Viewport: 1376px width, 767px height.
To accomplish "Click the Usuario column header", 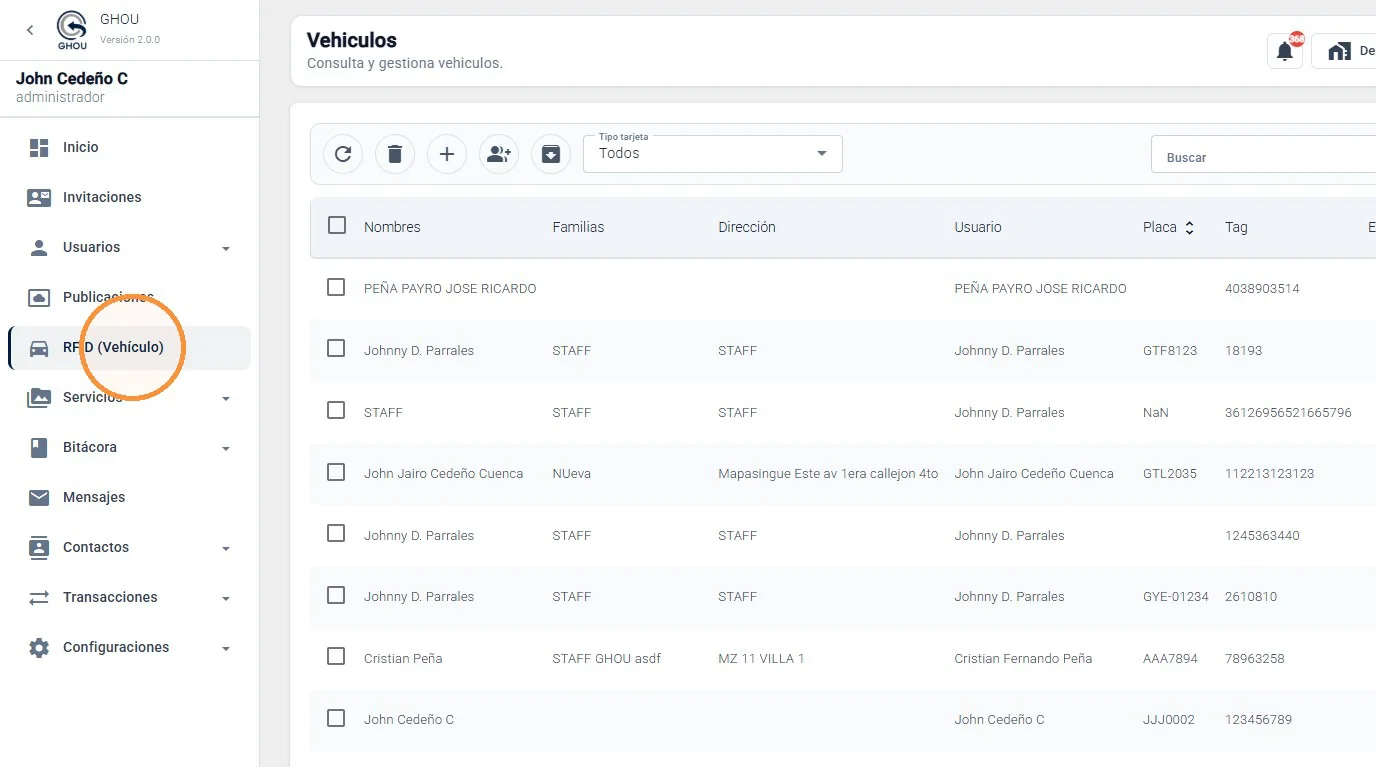I will (x=978, y=227).
